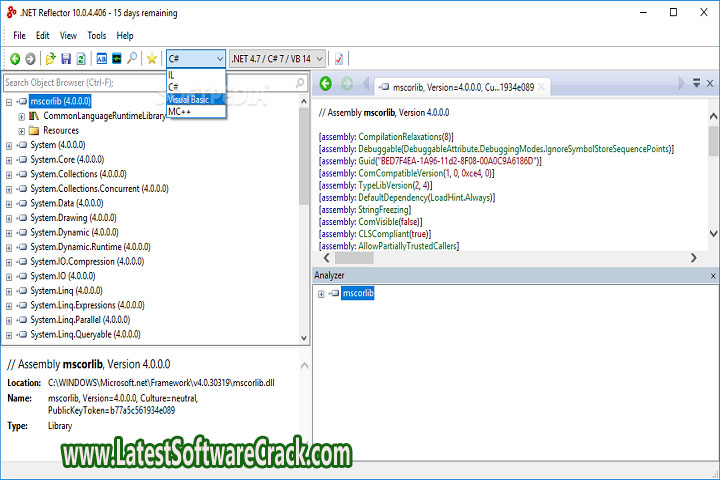Expand the System.Data (4.0.0.0) node

click(x=9, y=204)
